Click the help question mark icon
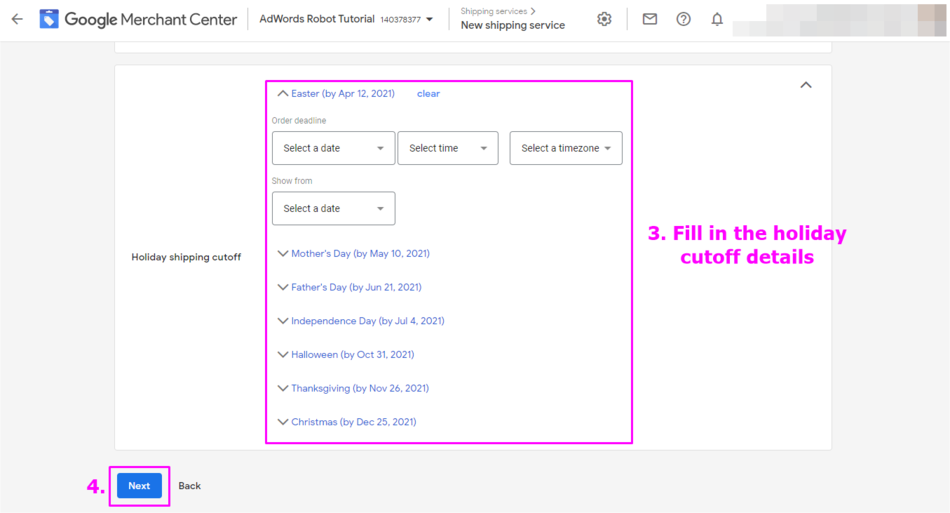Screen dimensions: 950x513 [683, 19]
